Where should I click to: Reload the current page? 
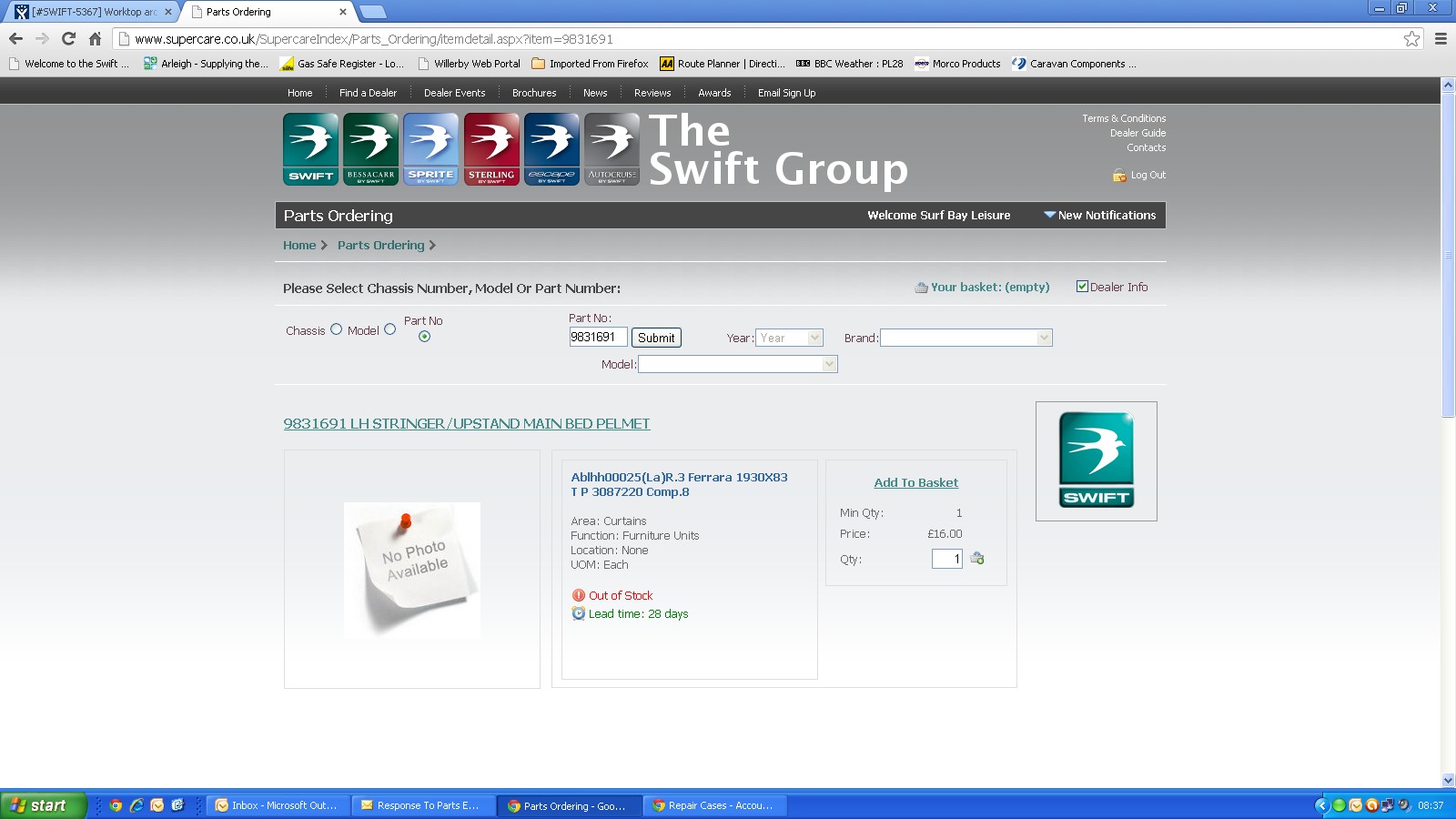point(68,38)
